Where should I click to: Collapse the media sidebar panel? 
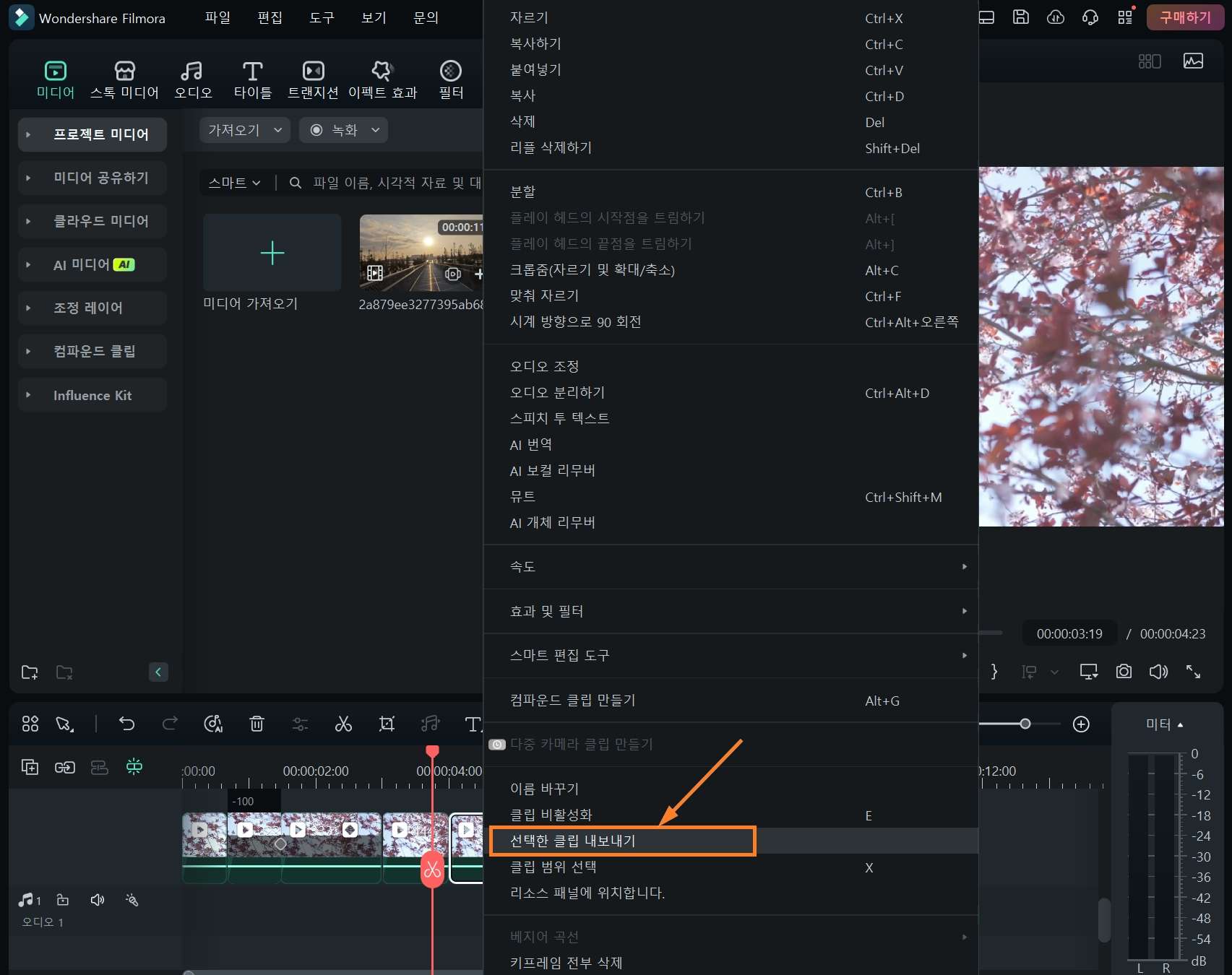158,672
